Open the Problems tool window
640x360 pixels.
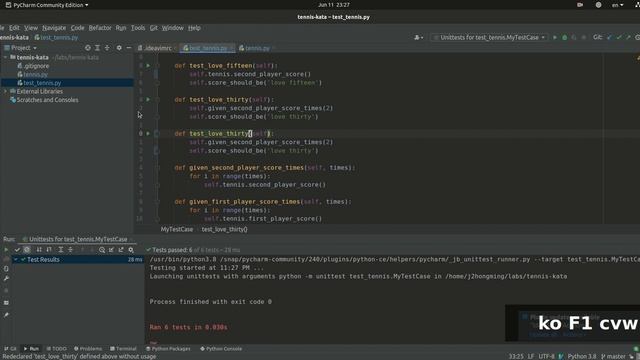click(x=88, y=349)
